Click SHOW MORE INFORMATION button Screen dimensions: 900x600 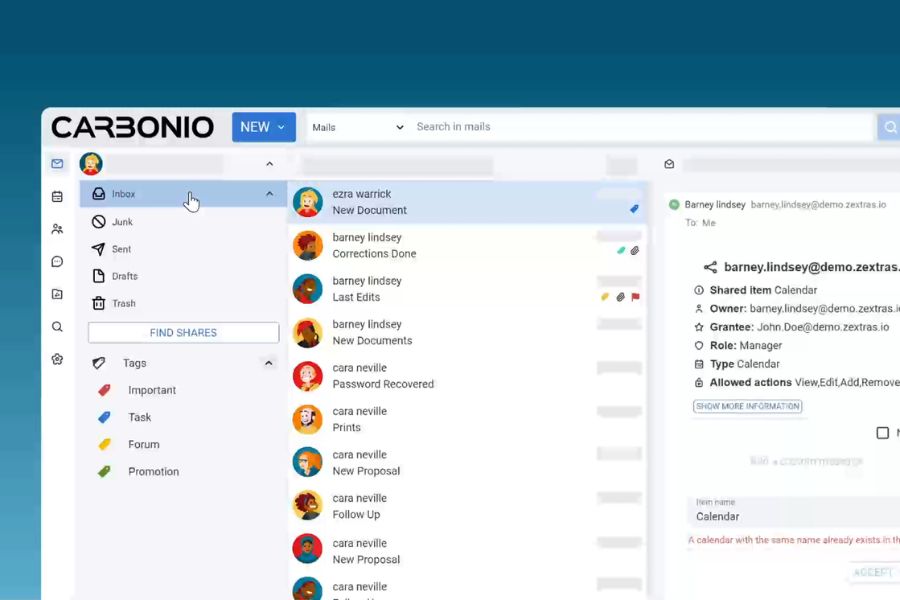point(747,406)
